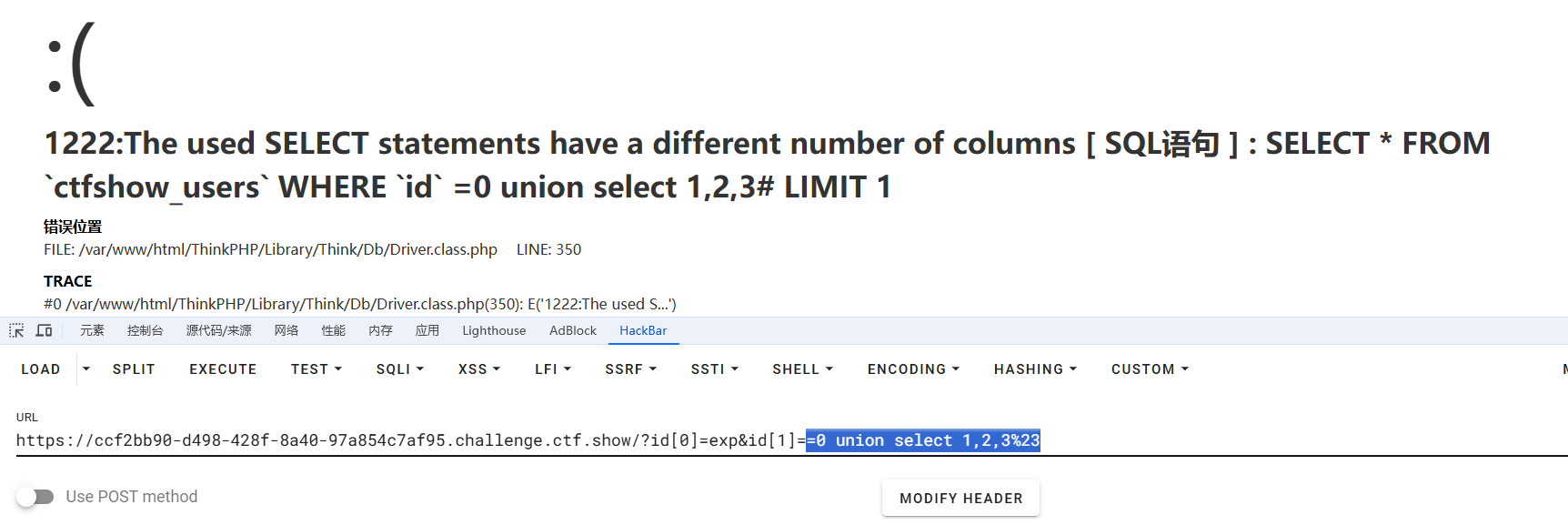Open the CUSTOM dropdown menu
This screenshot has height=525, width=1568.
point(1150,369)
